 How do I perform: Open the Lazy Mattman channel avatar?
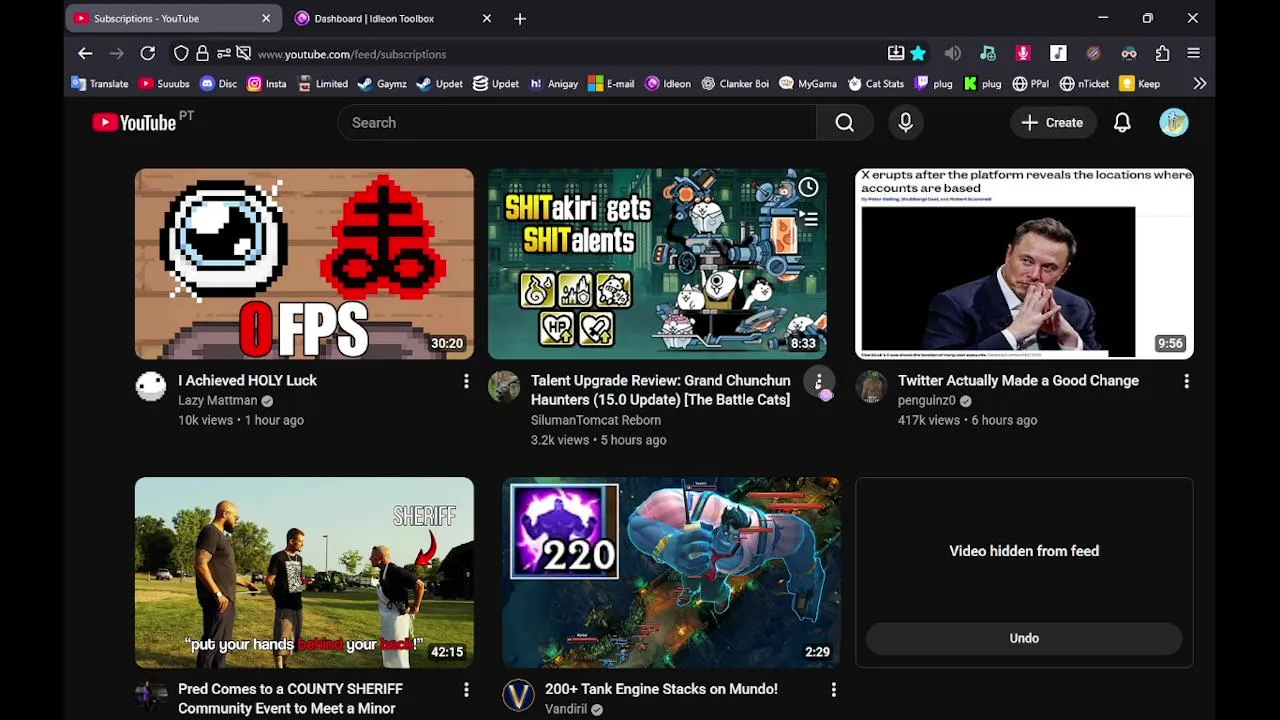point(151,387)
